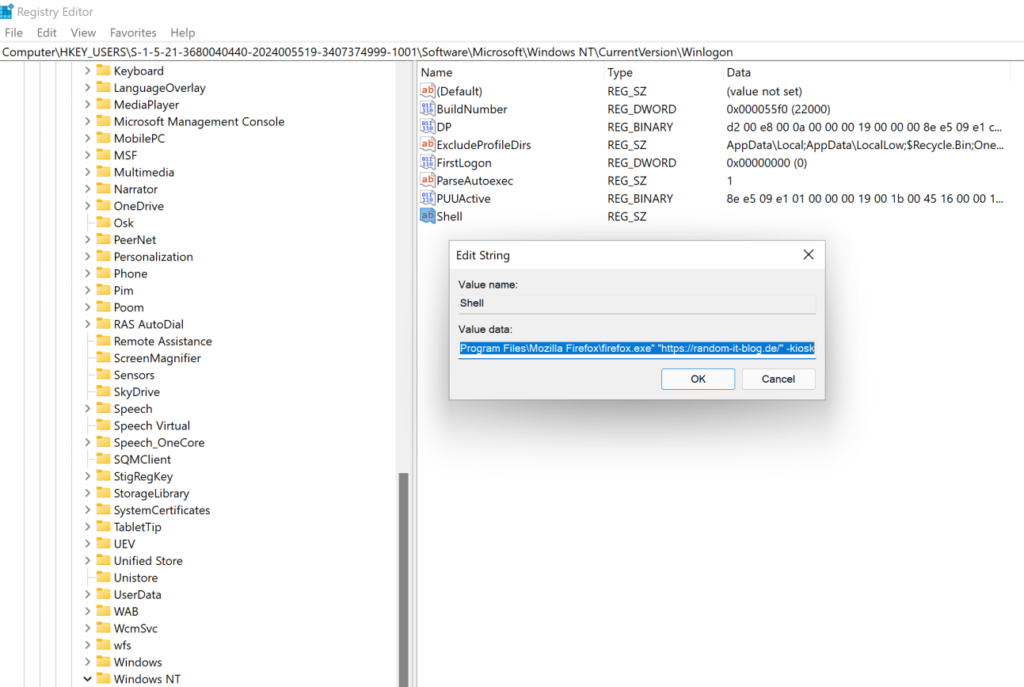Expand the Speech registry key
The image size is (1024, 687).
tap(88, 409)
